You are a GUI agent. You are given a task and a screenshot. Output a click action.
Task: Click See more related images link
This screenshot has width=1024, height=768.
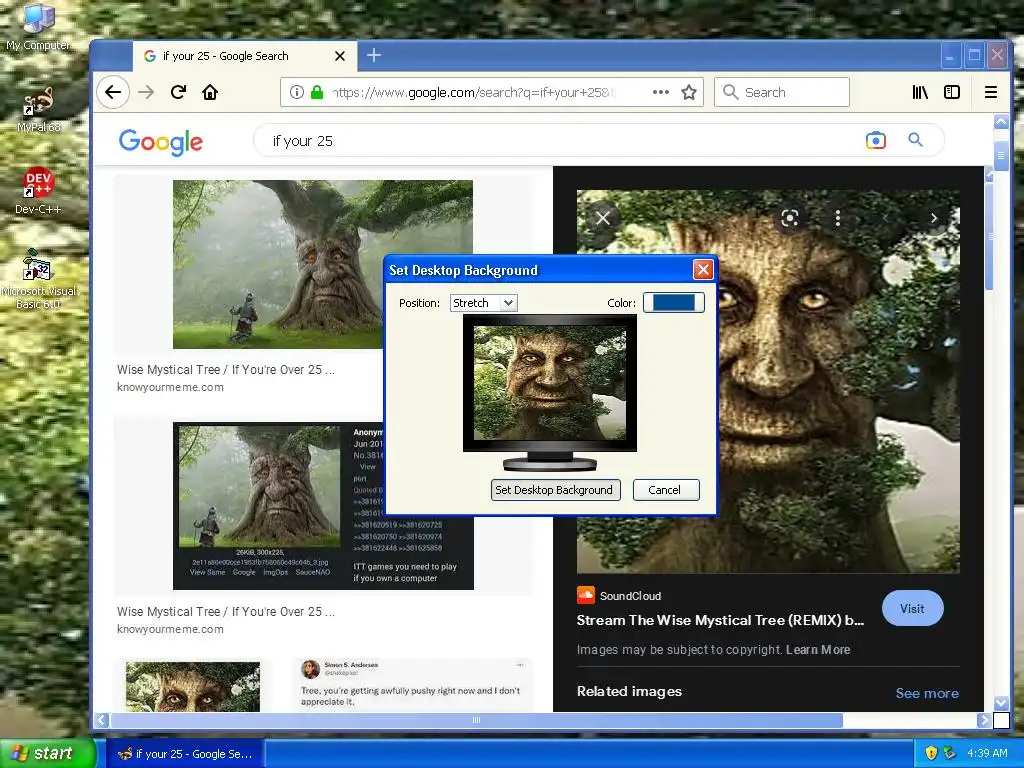coord(927,693)
